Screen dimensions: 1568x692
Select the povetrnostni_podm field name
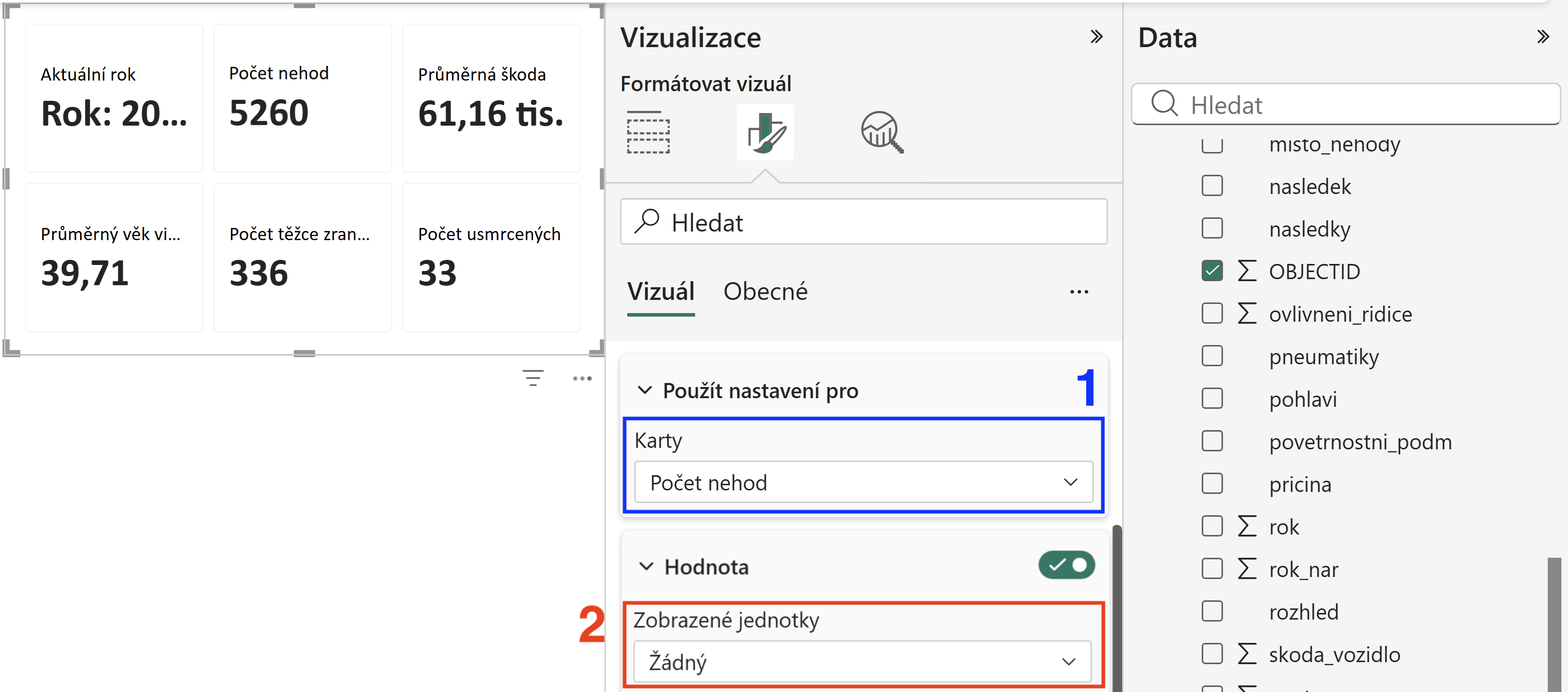coord(1360,442)
